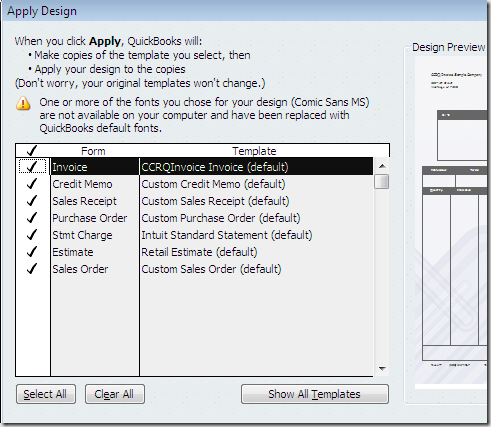
Task: Toggle the Purchase Order checkmark
Action: coord(32,218)
